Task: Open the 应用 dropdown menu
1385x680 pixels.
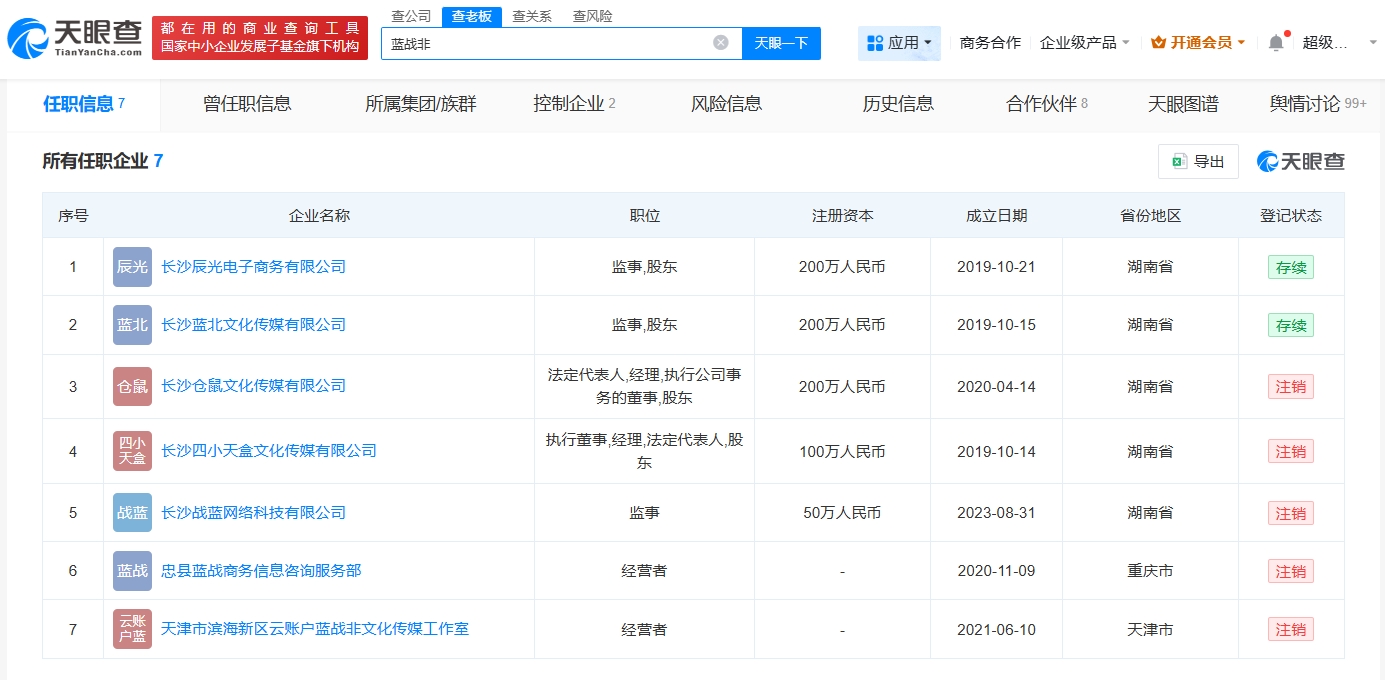Action: (x=899, y=43)
